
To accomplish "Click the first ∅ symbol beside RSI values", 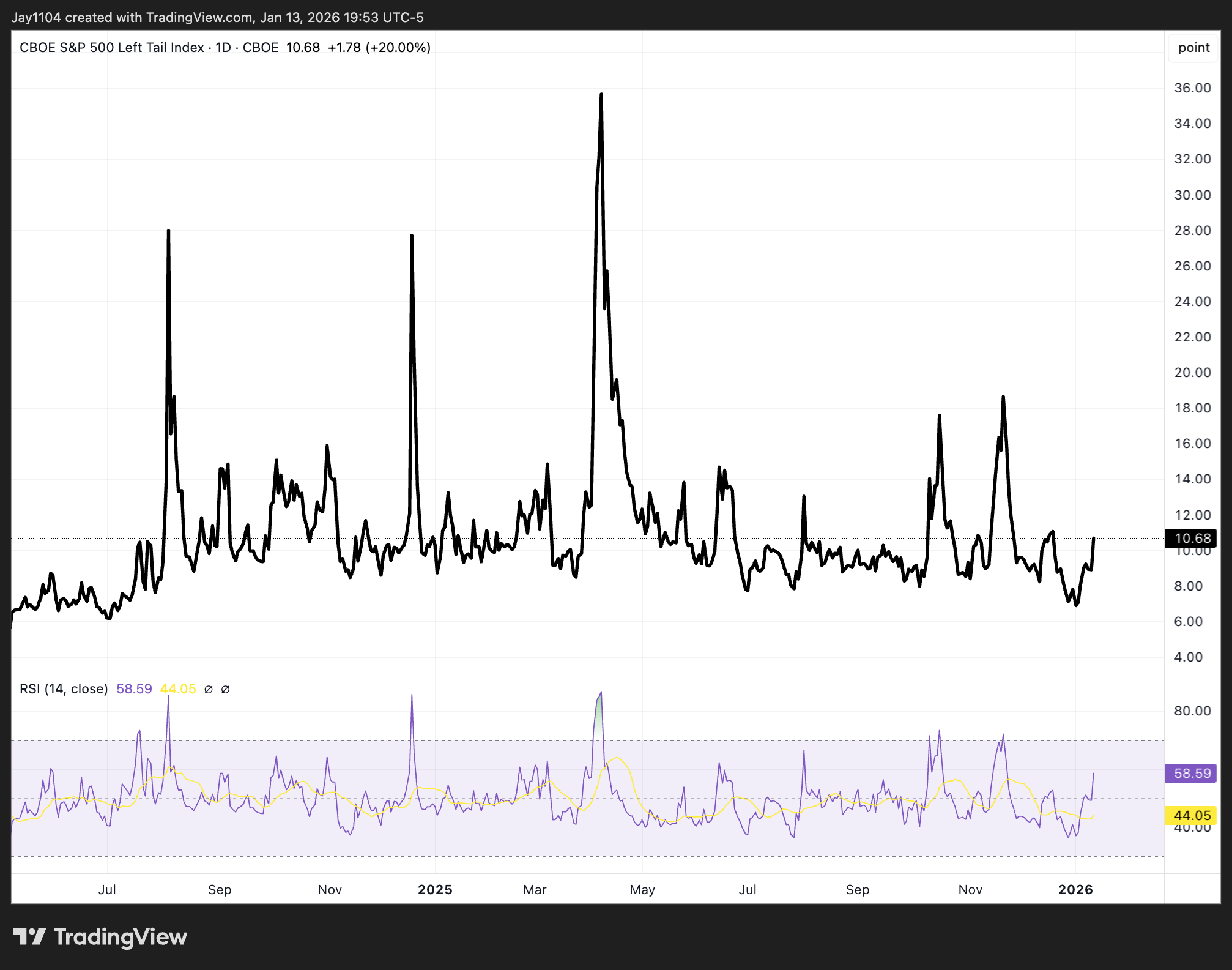I will coord(208,689).
